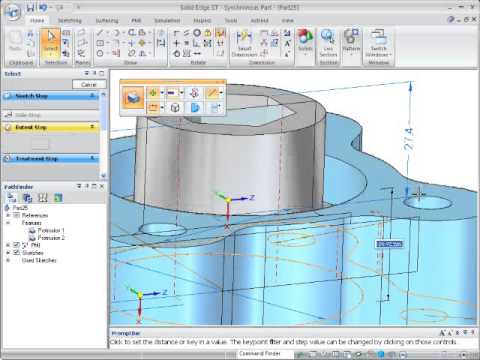
Task: Toggle the Sketches checkbox in PathFinder
Action: (16, 253)
